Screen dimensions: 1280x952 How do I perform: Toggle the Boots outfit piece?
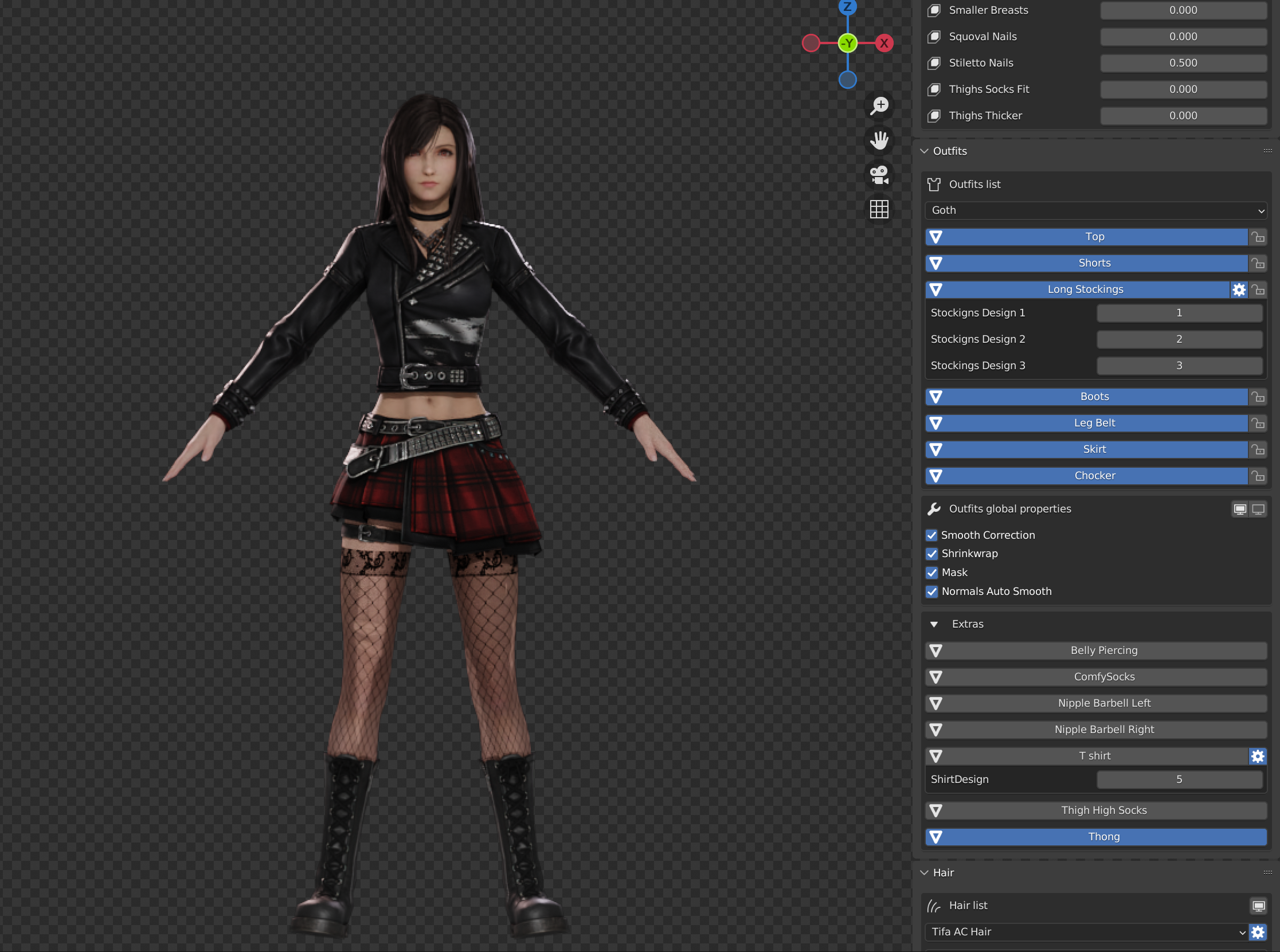point(1086,397)
